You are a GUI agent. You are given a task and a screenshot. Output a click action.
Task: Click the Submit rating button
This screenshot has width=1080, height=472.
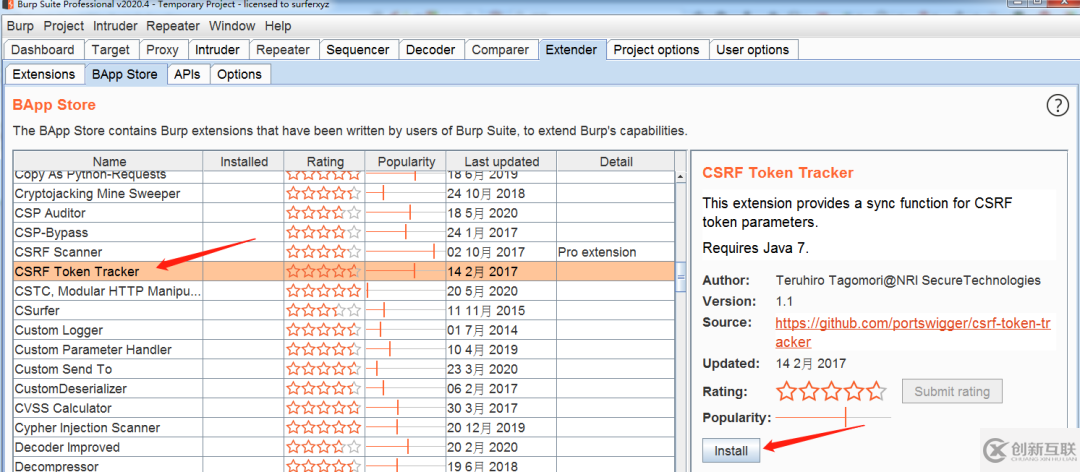coord(951,392)
